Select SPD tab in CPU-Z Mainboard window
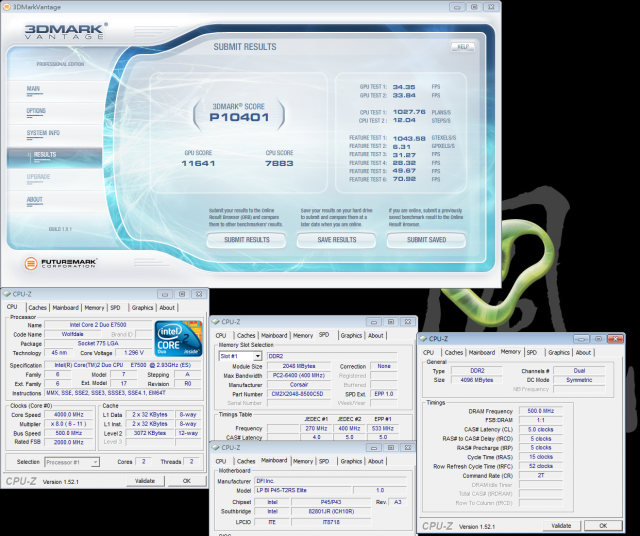The height and width of the screenshot is (536, 640). tap(324, 461)
